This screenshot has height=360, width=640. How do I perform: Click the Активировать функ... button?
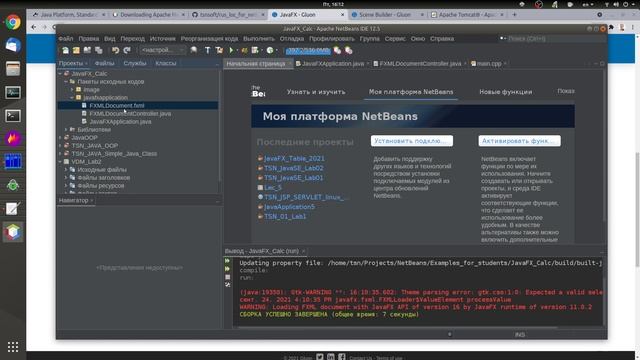click(x=520, y=141)
